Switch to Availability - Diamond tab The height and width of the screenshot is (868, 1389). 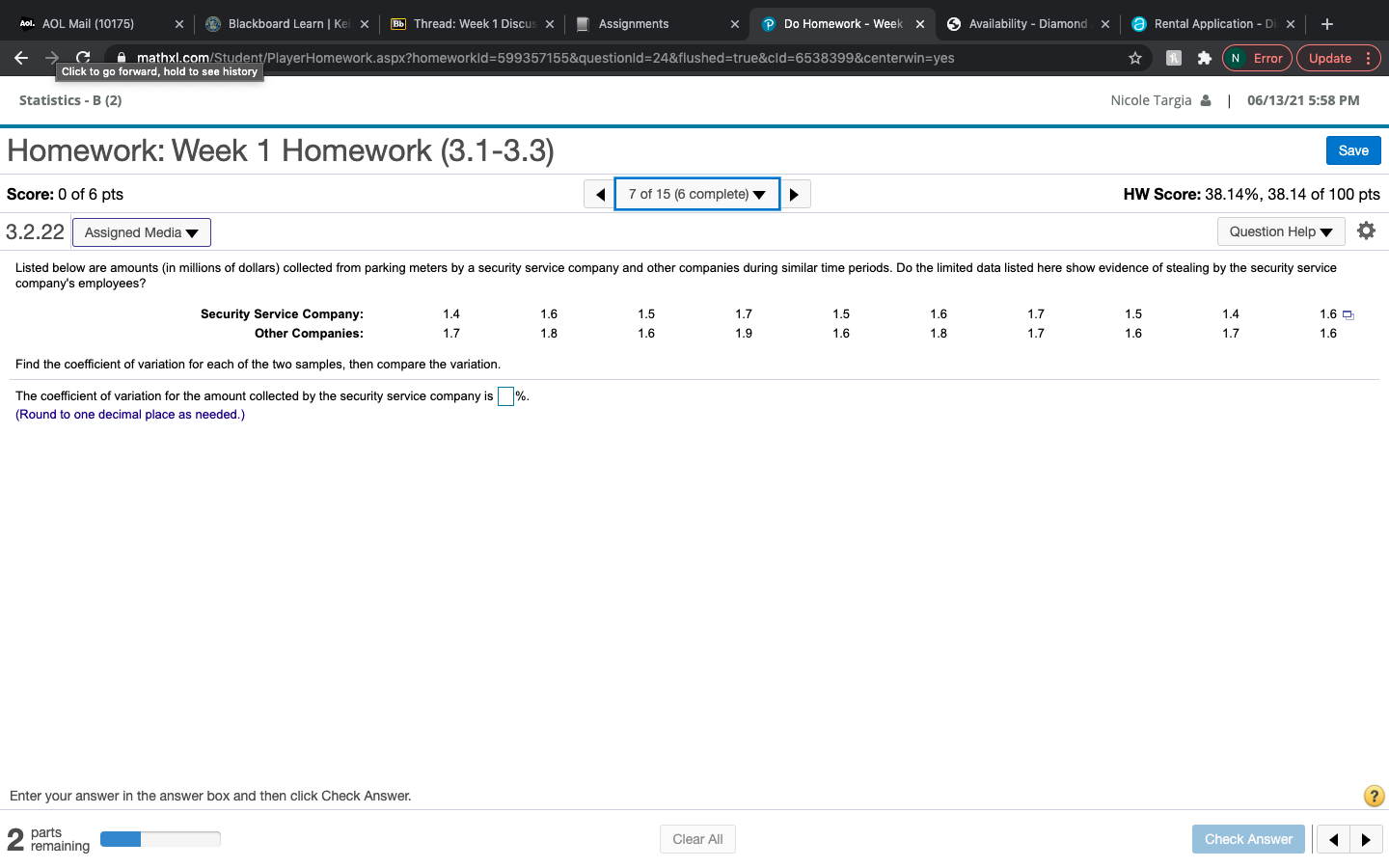point(1028,24)
